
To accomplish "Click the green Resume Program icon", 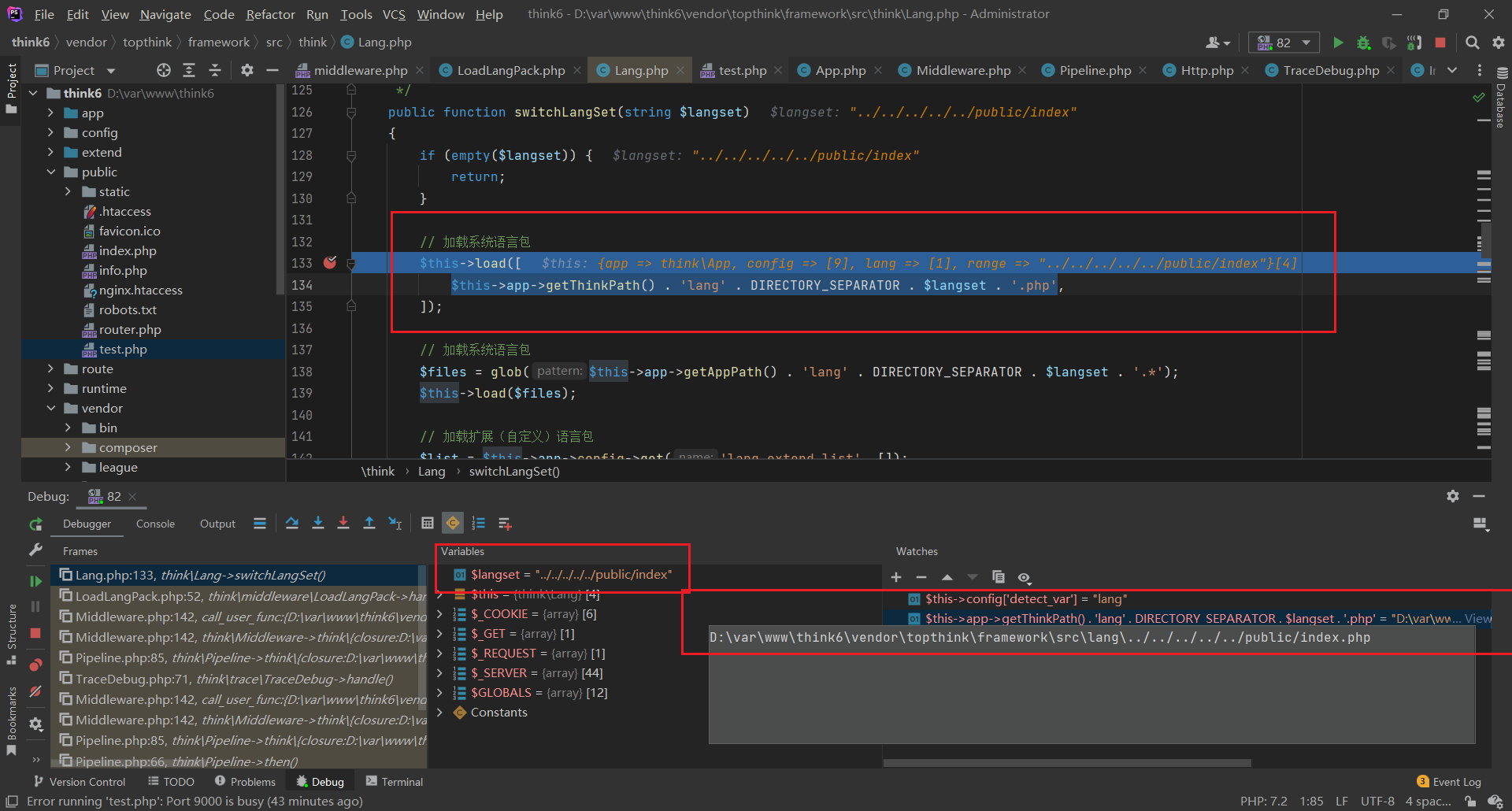I will (35, 581).
